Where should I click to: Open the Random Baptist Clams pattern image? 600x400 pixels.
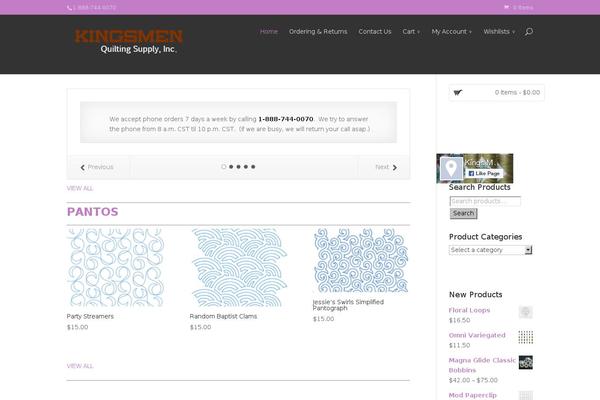tap(239, 268)
